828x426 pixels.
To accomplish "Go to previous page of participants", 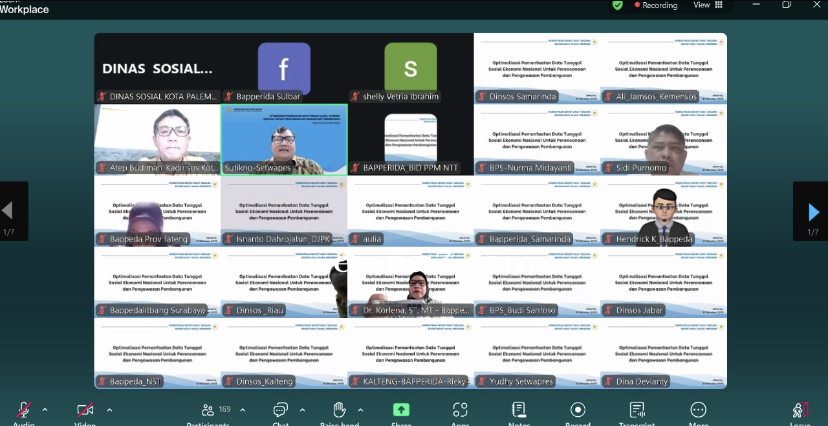I will [x=9, y=211].
